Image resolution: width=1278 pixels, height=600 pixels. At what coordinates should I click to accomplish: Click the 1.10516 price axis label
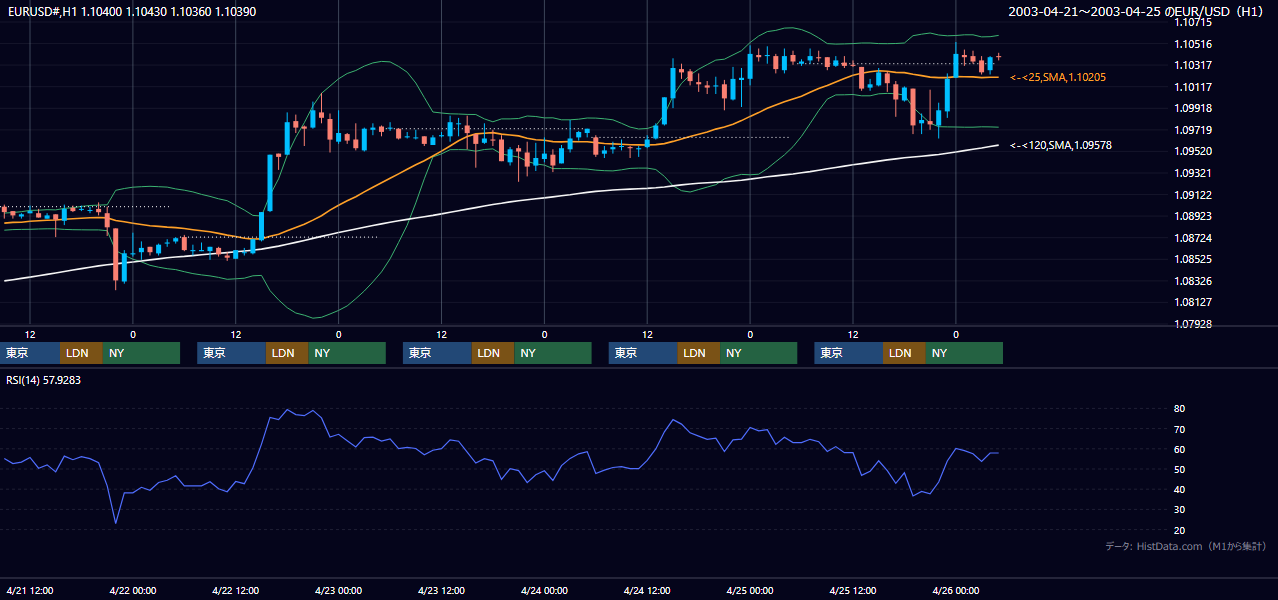pyautogui.click(x=1193, y=44)
